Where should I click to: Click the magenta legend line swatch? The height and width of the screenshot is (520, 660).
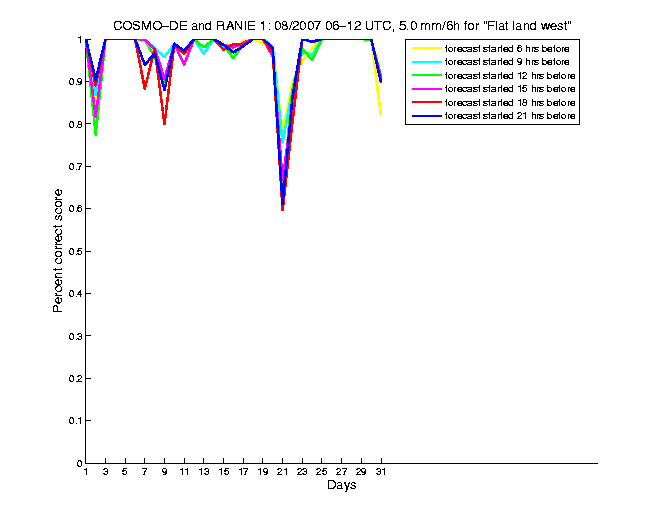(426, 89)
